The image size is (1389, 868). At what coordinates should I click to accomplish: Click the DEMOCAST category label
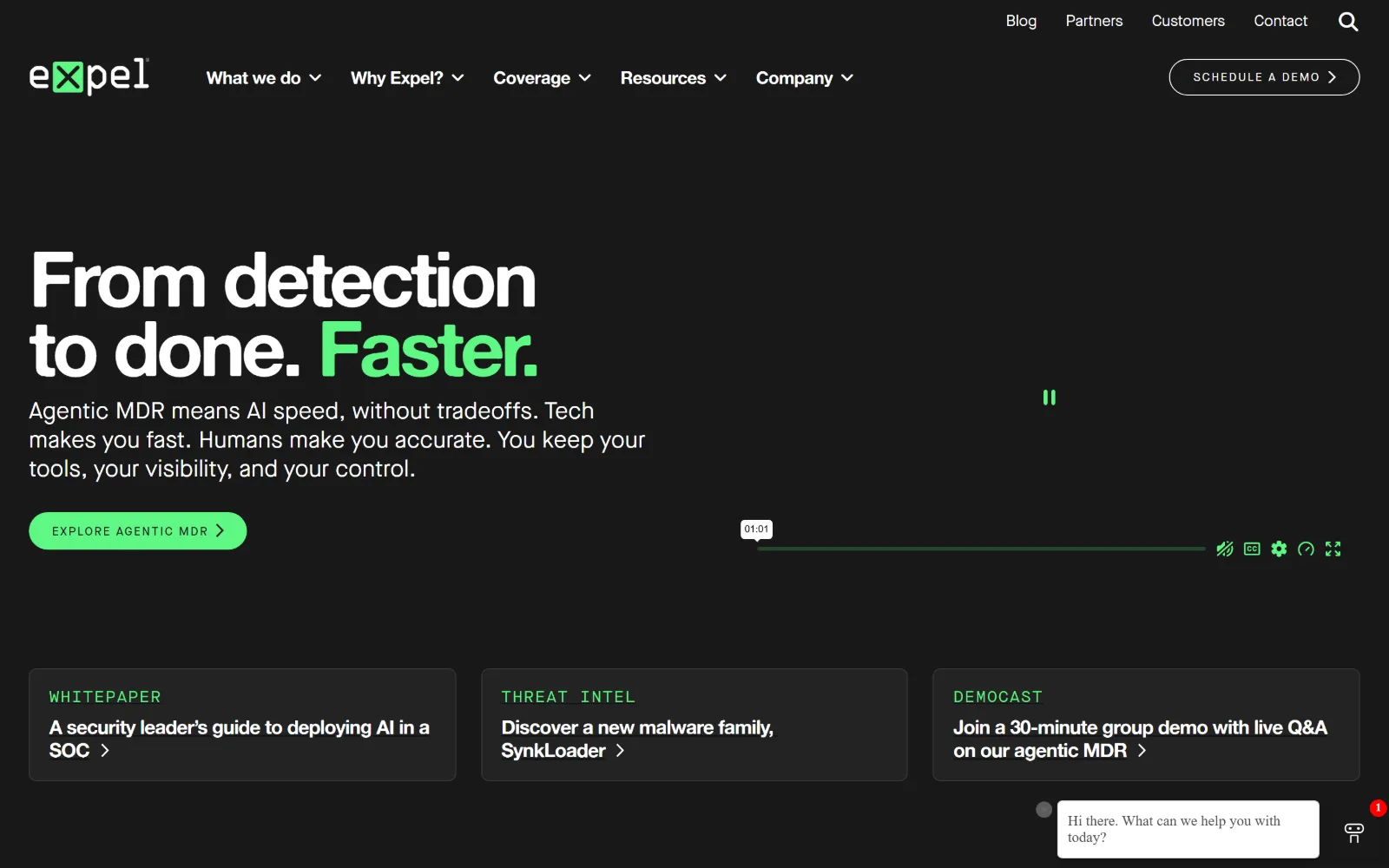tap(997, 697)
